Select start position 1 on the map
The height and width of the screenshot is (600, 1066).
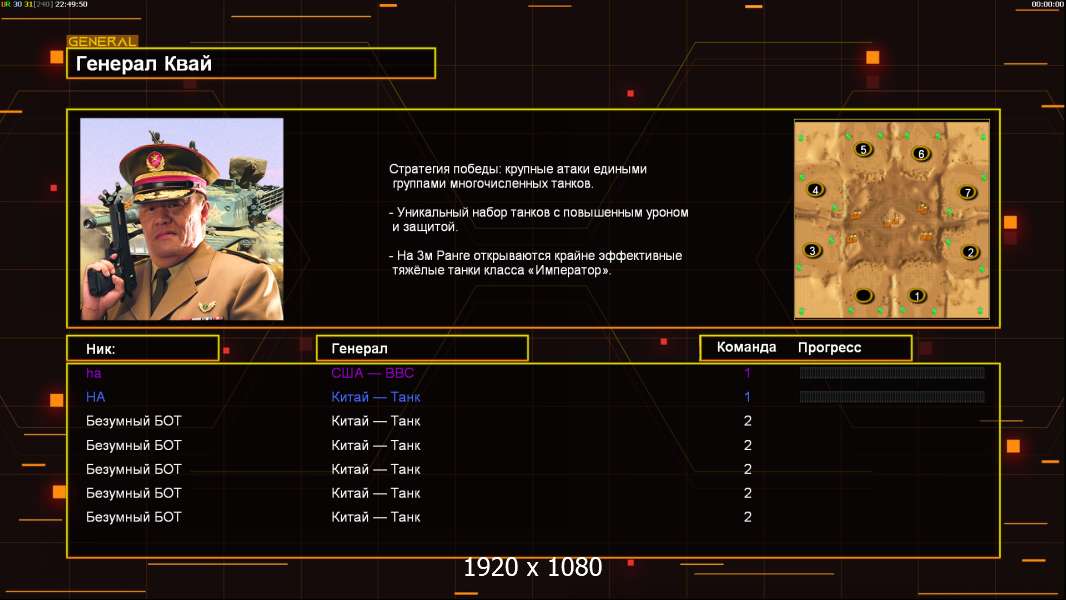(x=916, y=296)
